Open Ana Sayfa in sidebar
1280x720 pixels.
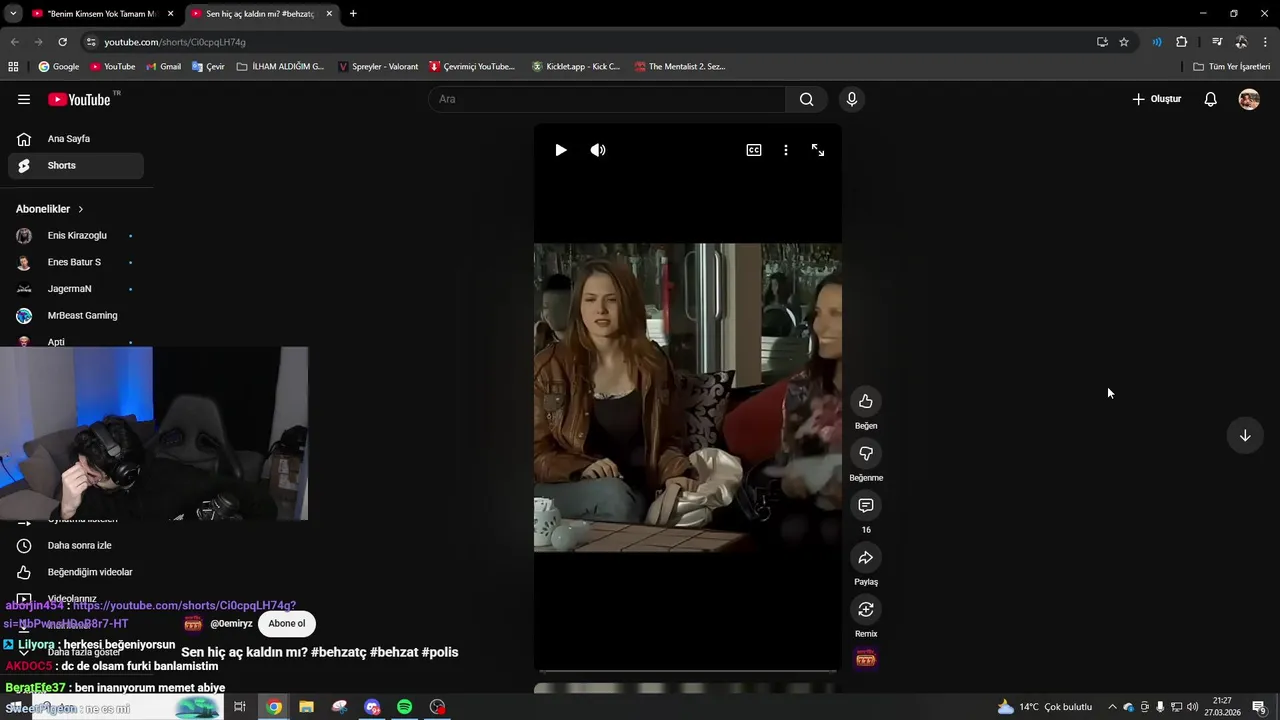(x=76, y=139)
